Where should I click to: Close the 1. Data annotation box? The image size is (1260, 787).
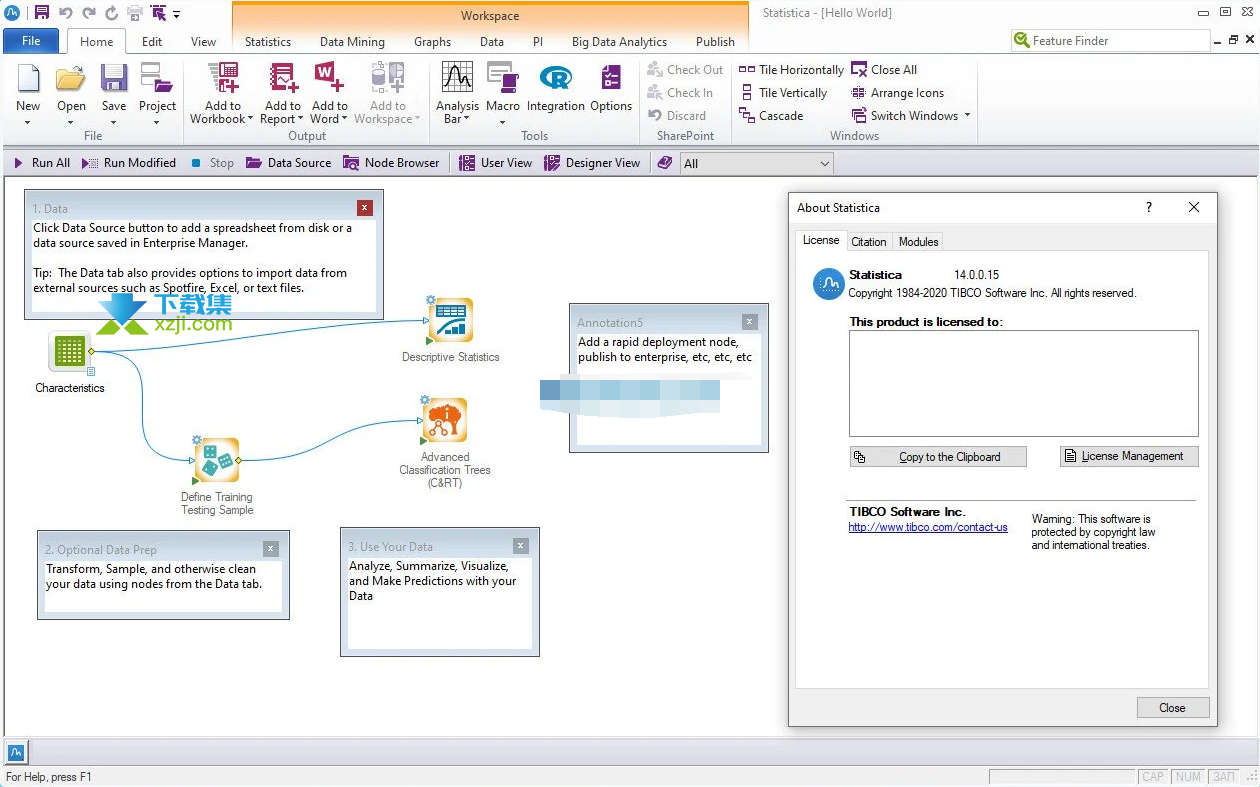tap(365, 208)
